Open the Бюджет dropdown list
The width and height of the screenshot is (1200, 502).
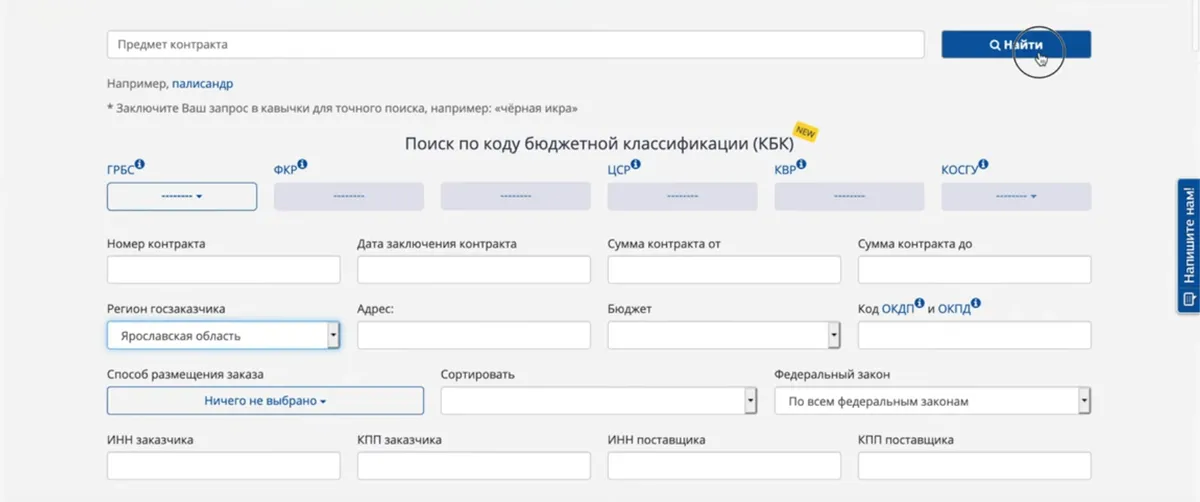(724, 336)
